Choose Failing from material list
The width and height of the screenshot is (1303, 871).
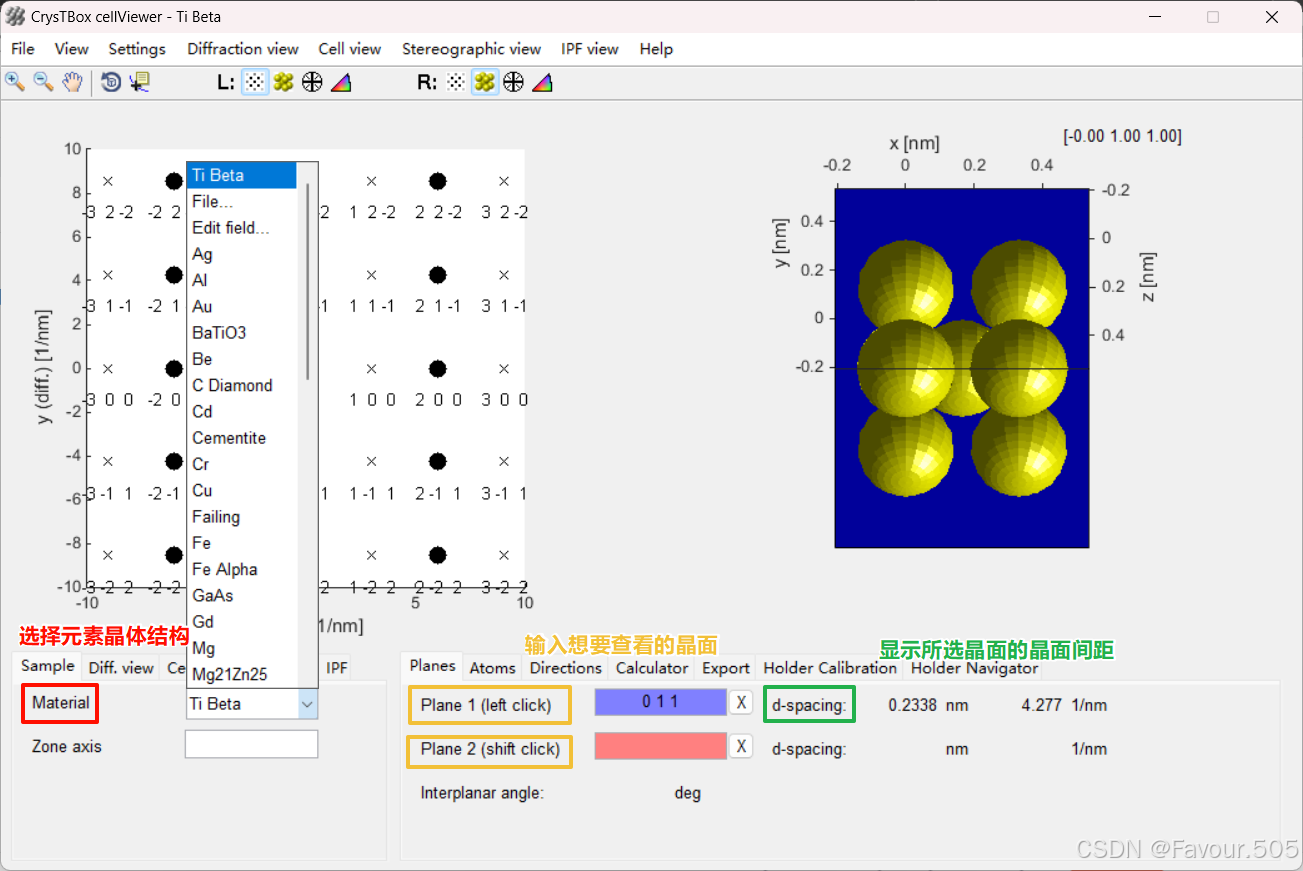pos(243,517)
